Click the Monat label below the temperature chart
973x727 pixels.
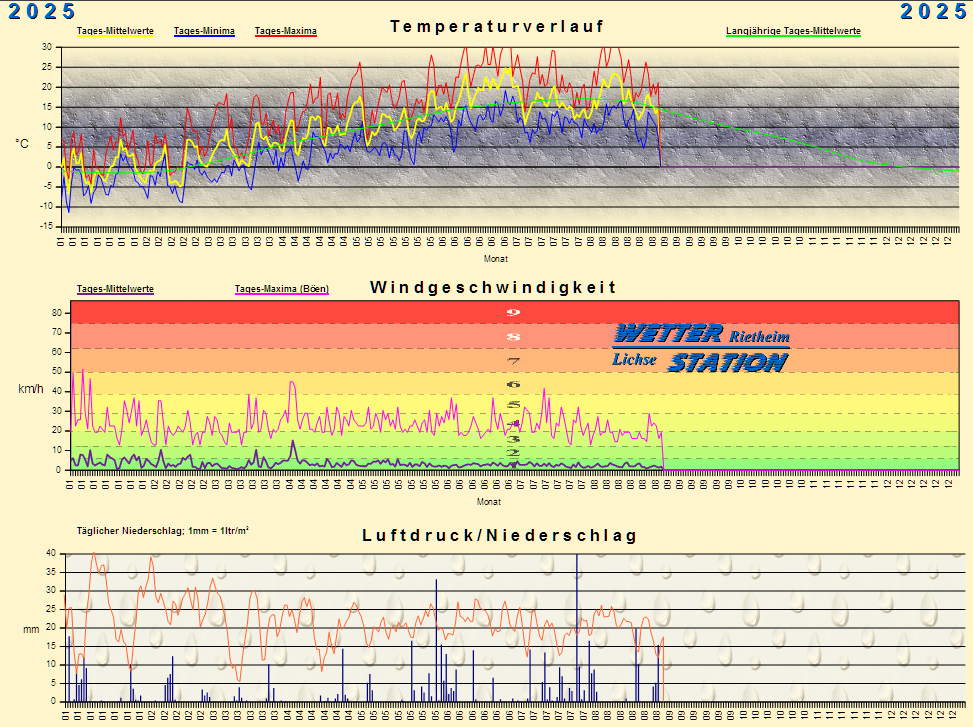click(x=496, y=258)
